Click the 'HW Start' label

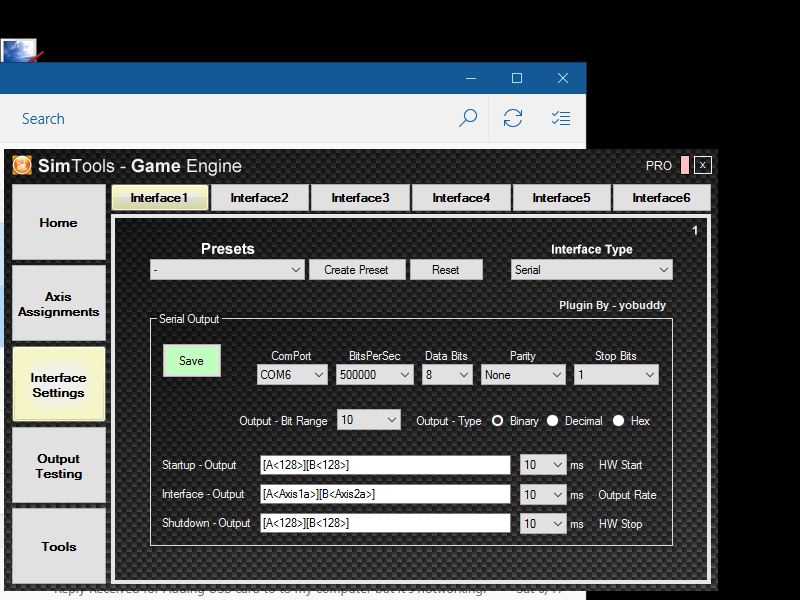click(620, 465)
